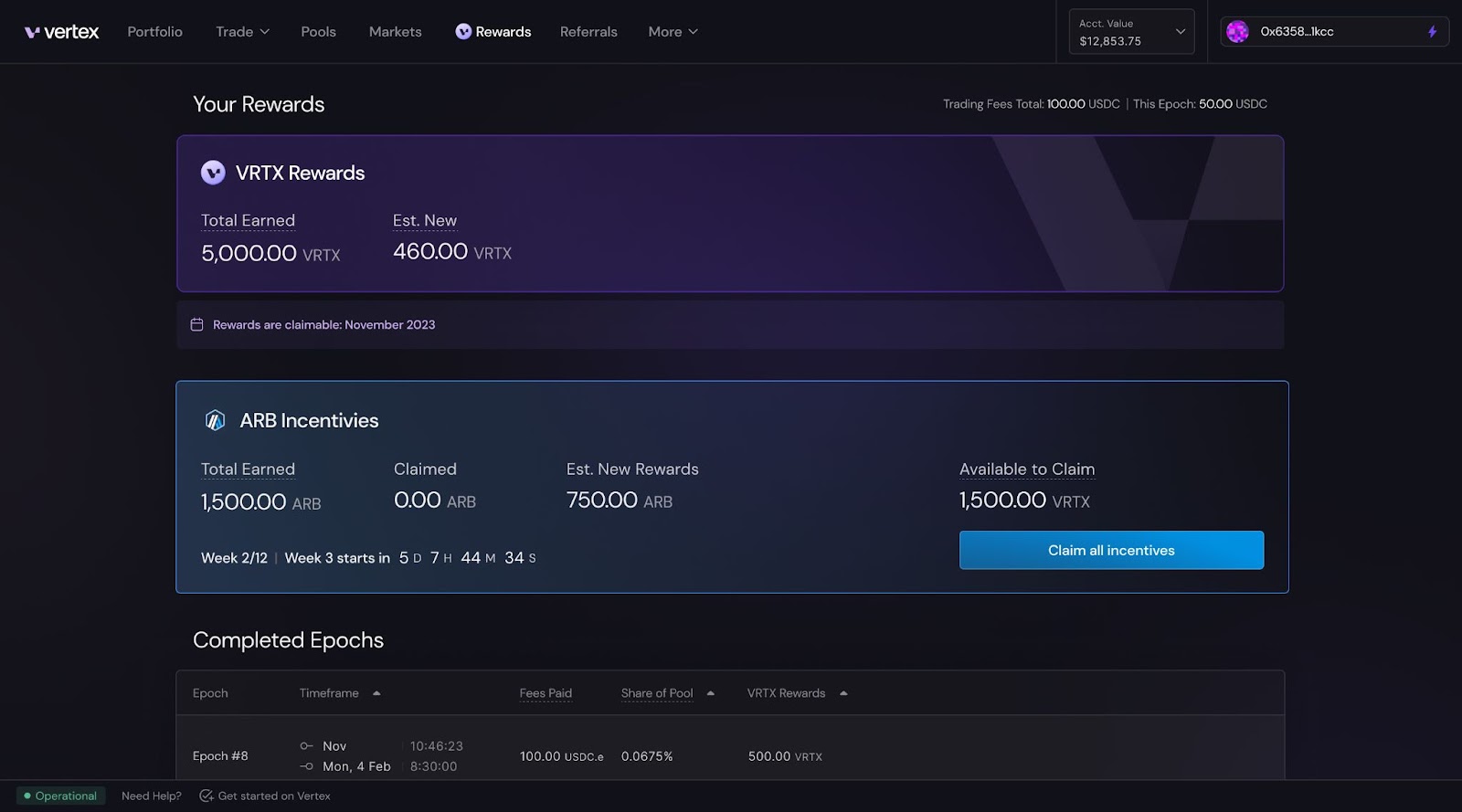The image size is (1462, 812).
Task: Click the Fees Paid column header
Action: pos(546,693)
